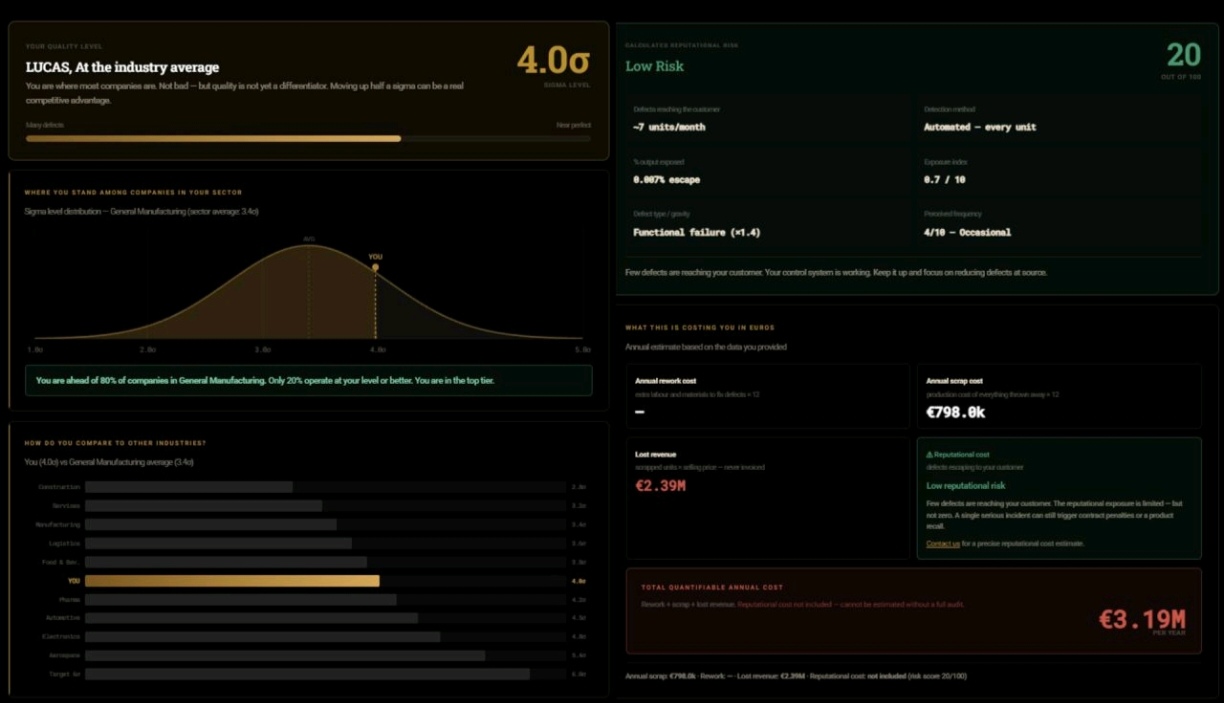Select the gold YOU bar in industry chart
The width and height of the screenshot is (1224, 703).
[232, 580]
